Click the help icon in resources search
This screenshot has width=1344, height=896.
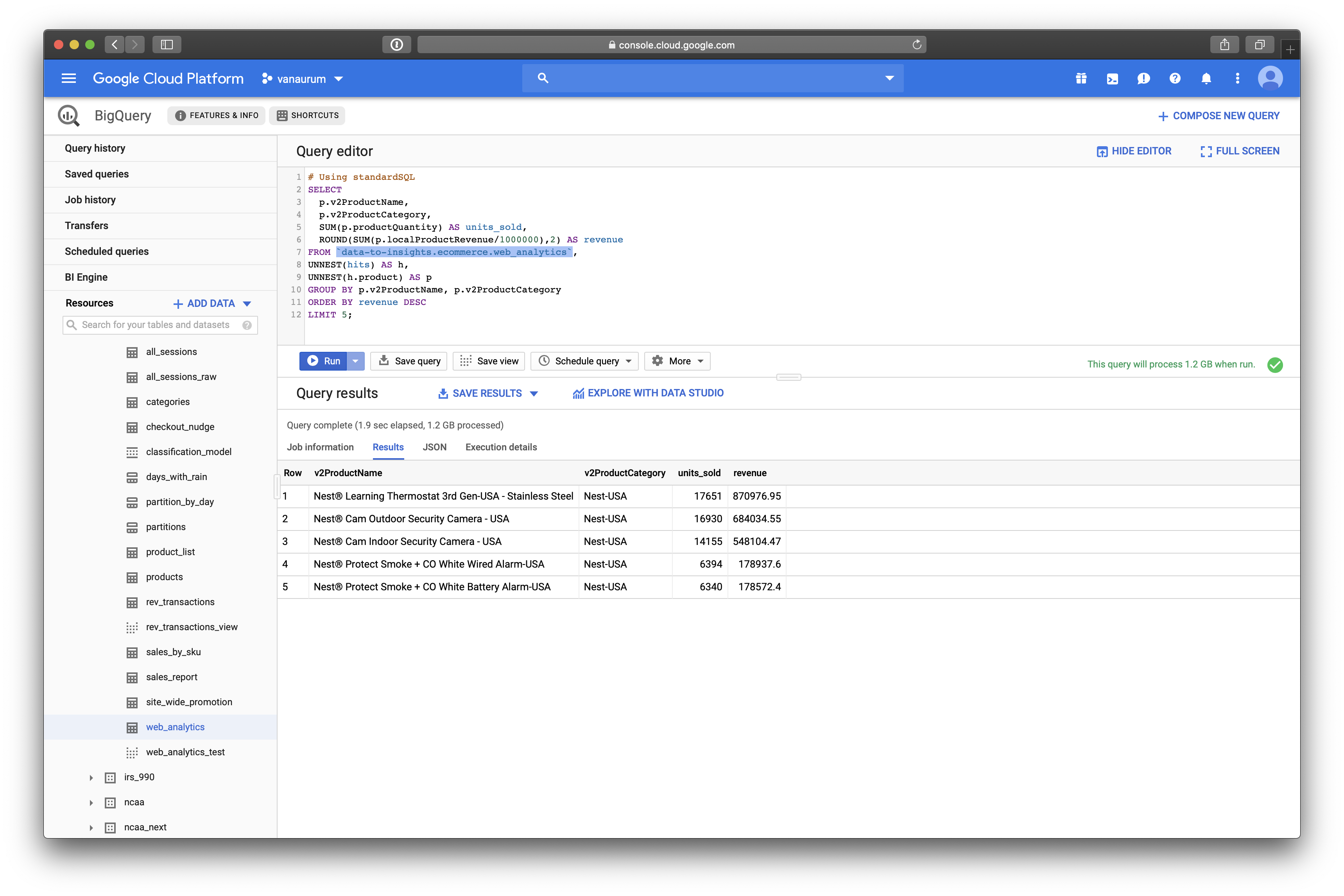pos(247,325)
